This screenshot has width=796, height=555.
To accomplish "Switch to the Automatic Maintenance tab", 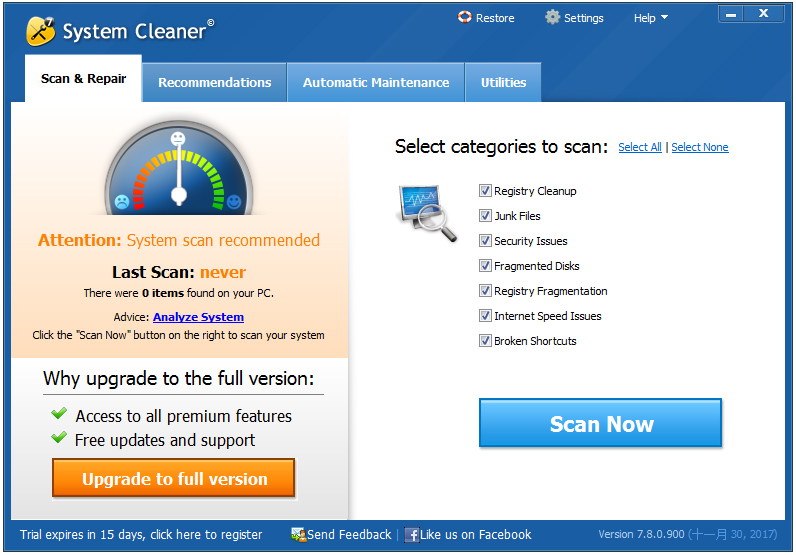I will pyautogui.click(x=376, y=82).
